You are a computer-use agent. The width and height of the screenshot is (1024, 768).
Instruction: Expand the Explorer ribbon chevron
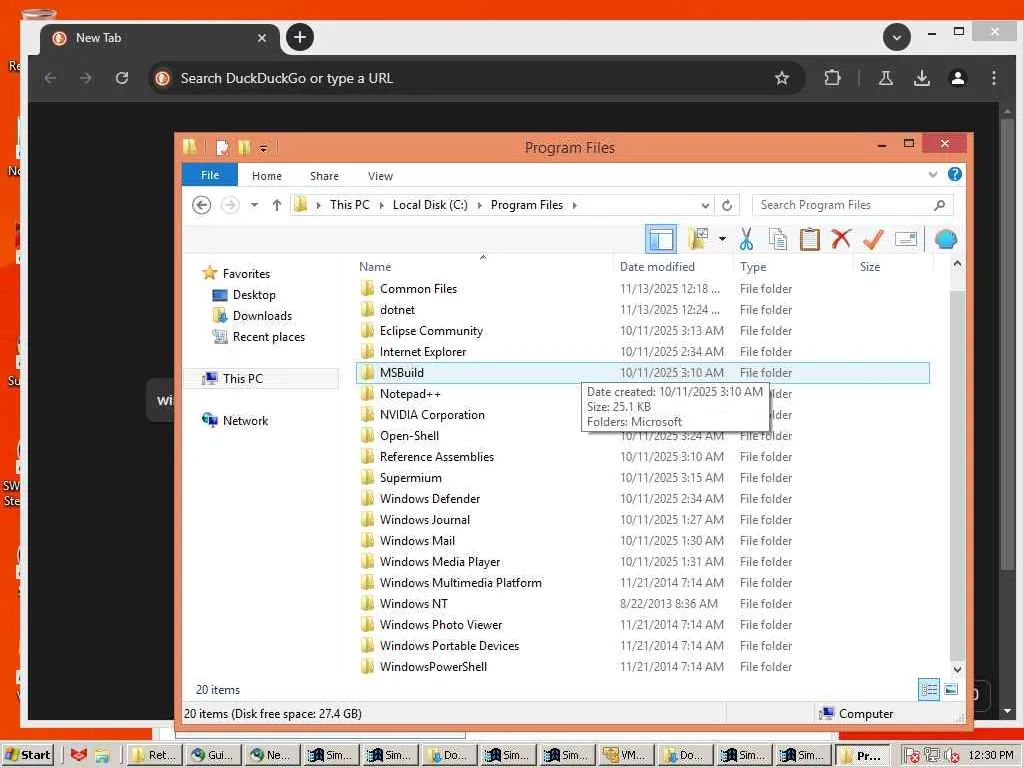[933, 174]
